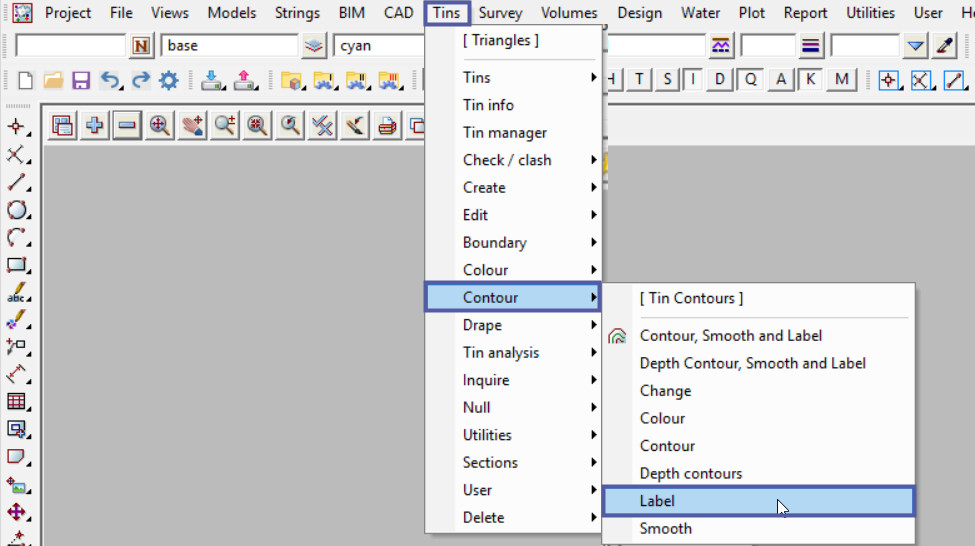This screenshot has width=975, height=546.
Task: Select the circle tool in left toolbar
Action: click(x=17, y=210)
